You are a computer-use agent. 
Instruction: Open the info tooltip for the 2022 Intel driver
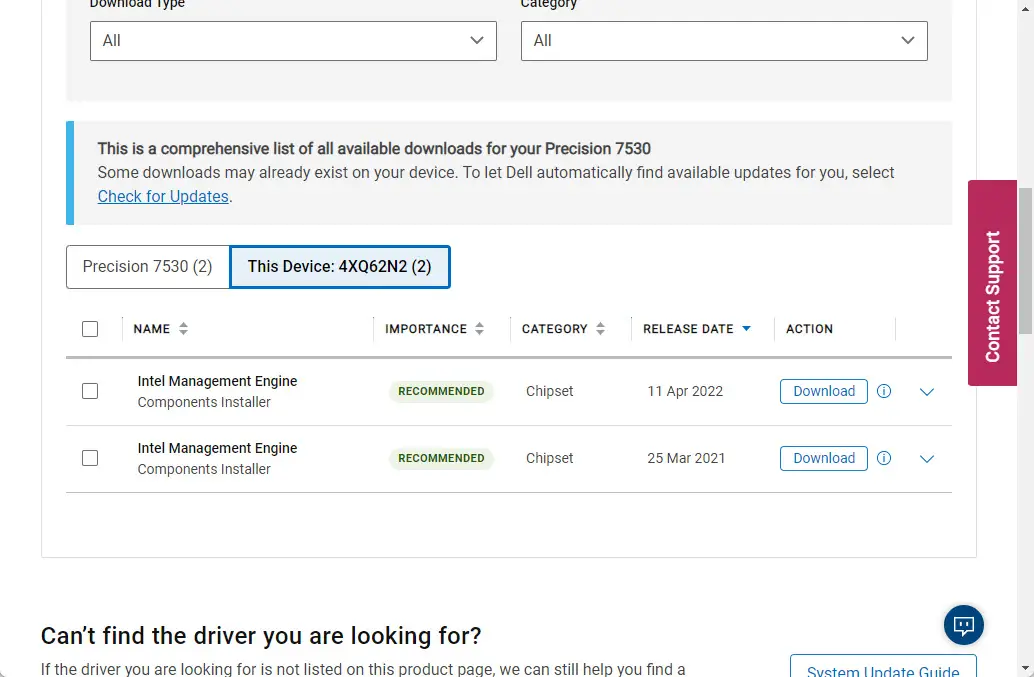tap(884, 391)
